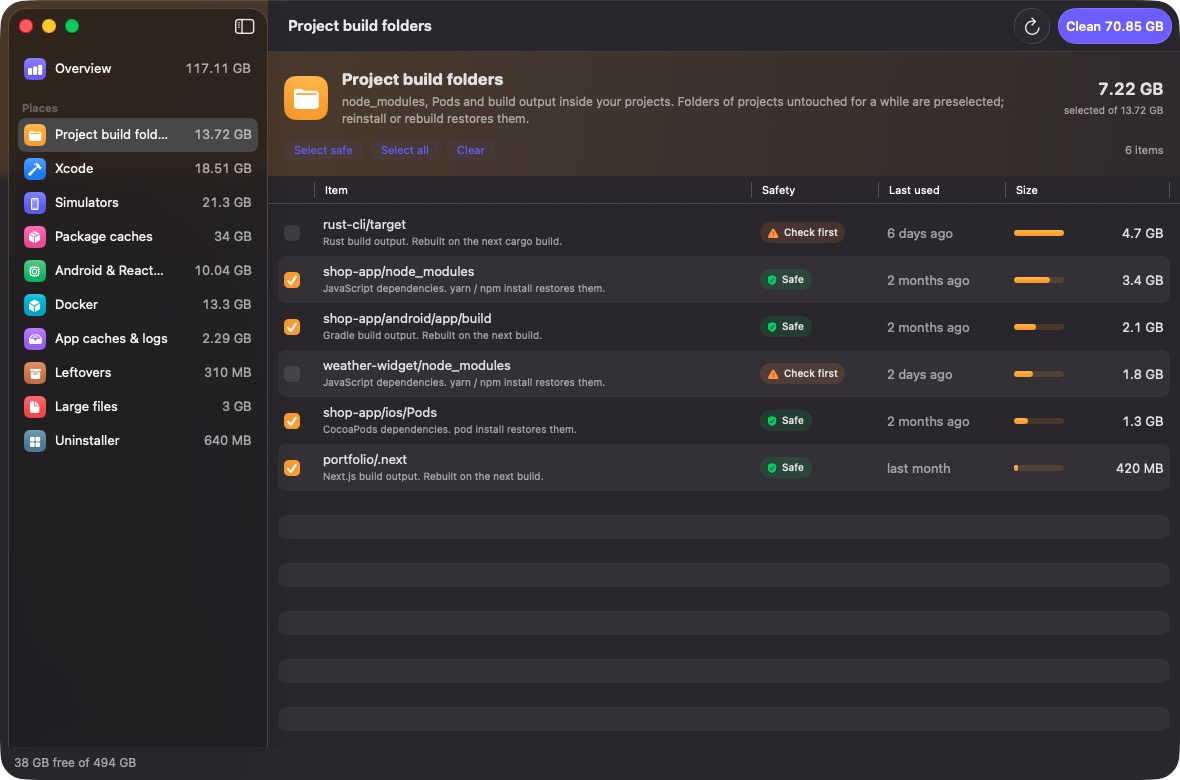Click the App caches & logs icon
This screenshot has width=1180, height=780.
click(35, 339)
